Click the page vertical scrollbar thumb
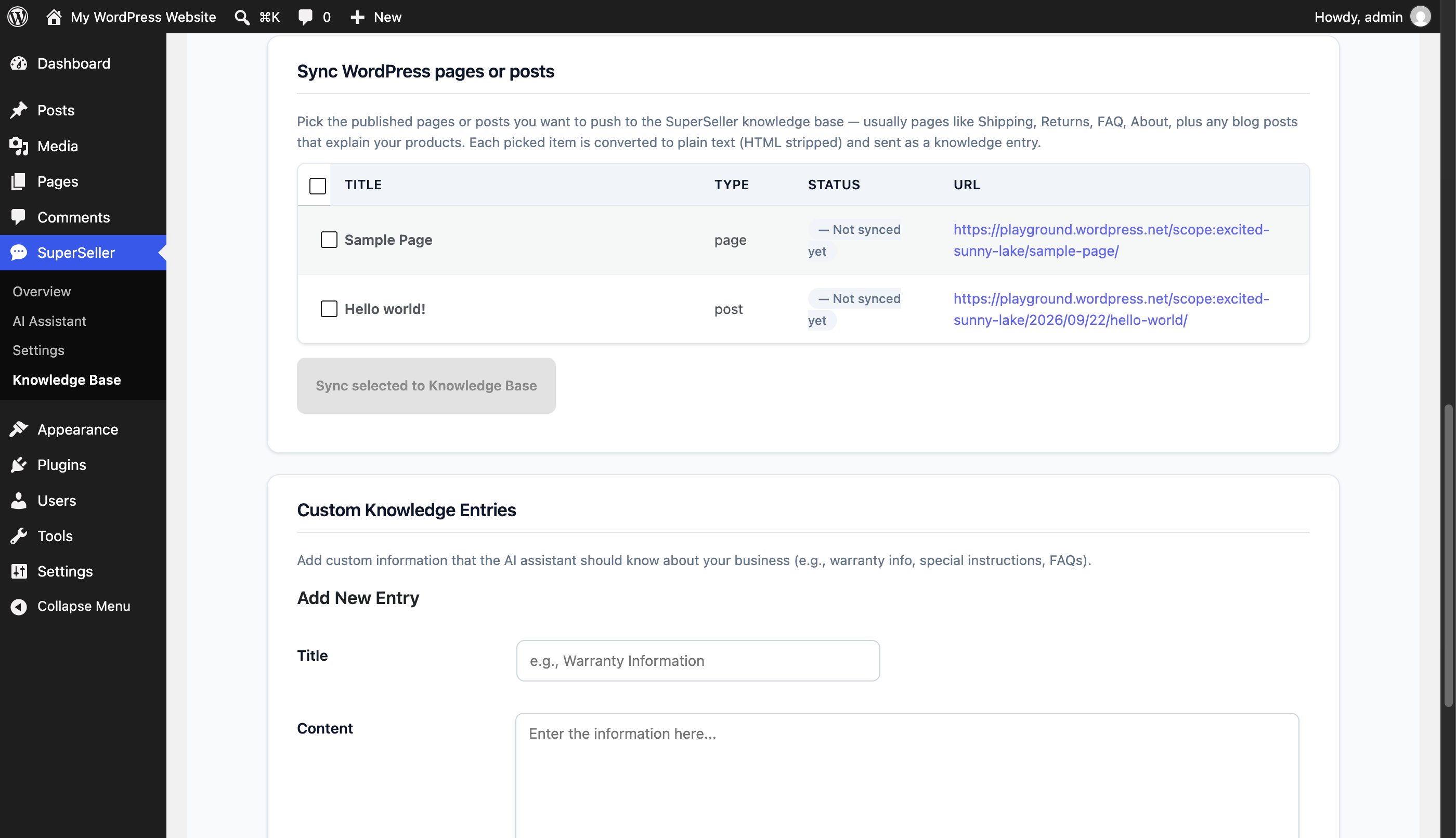The height and width of the screenshot is (838, 1456). coord(1449,556)
